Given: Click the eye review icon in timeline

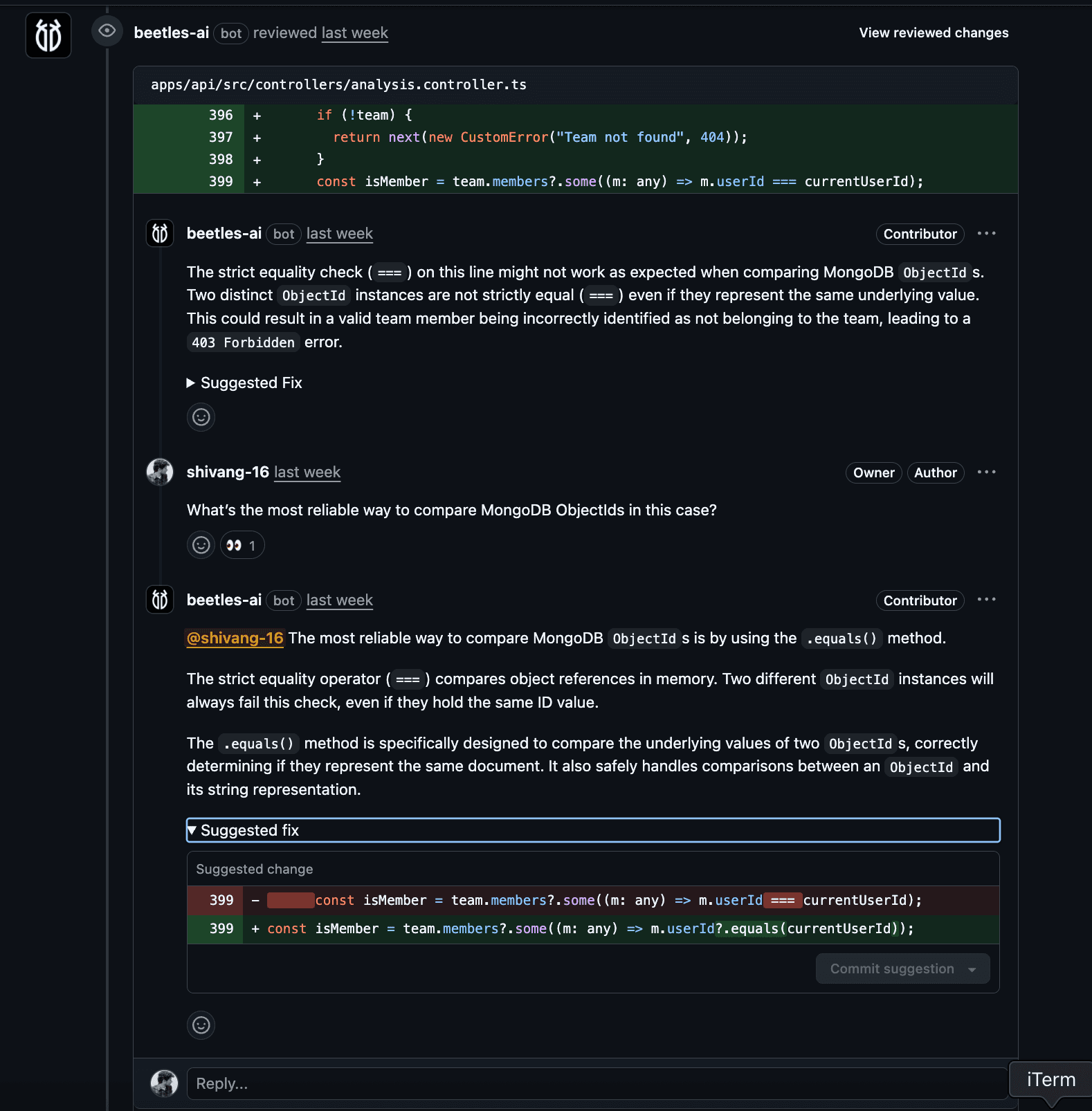Looking at the screenshot, I should (107, 31).
